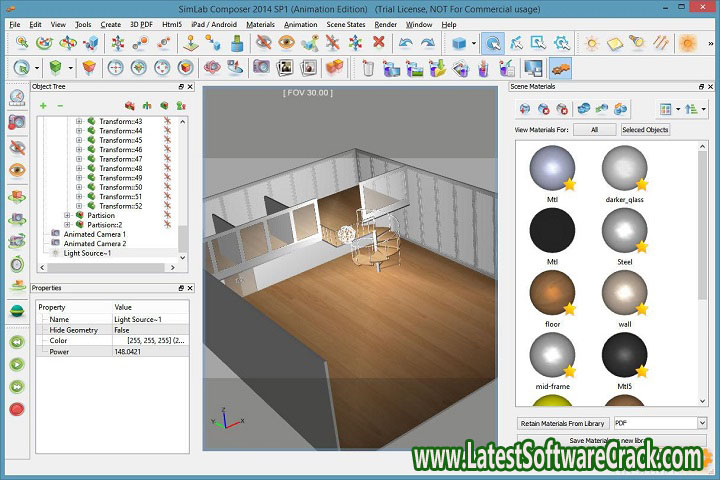Click the monitor screens icon in second toolbar

533,68
